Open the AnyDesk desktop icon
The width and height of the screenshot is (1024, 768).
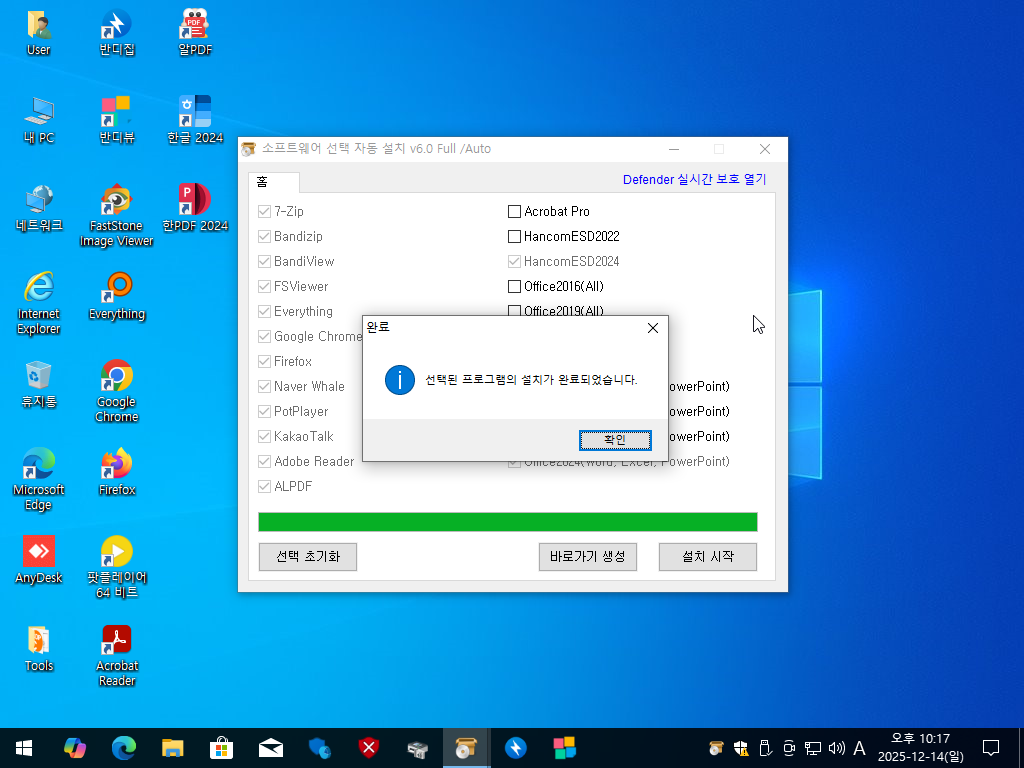coord(39,560)
